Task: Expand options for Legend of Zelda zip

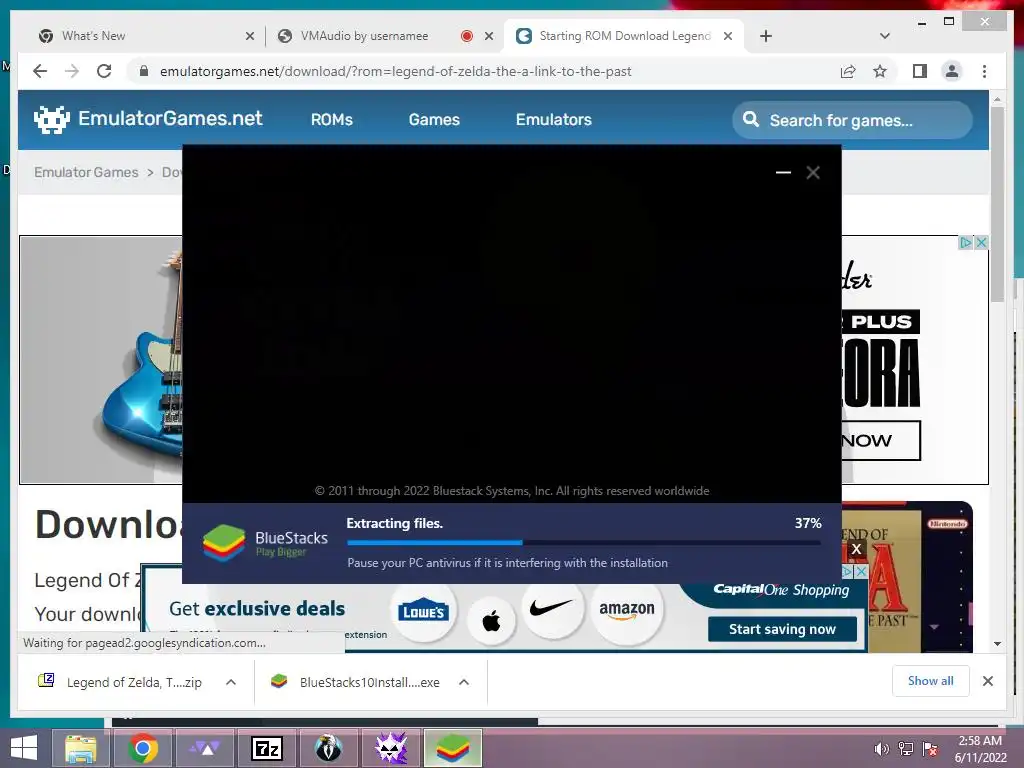Action: click(x=231, y=682)
